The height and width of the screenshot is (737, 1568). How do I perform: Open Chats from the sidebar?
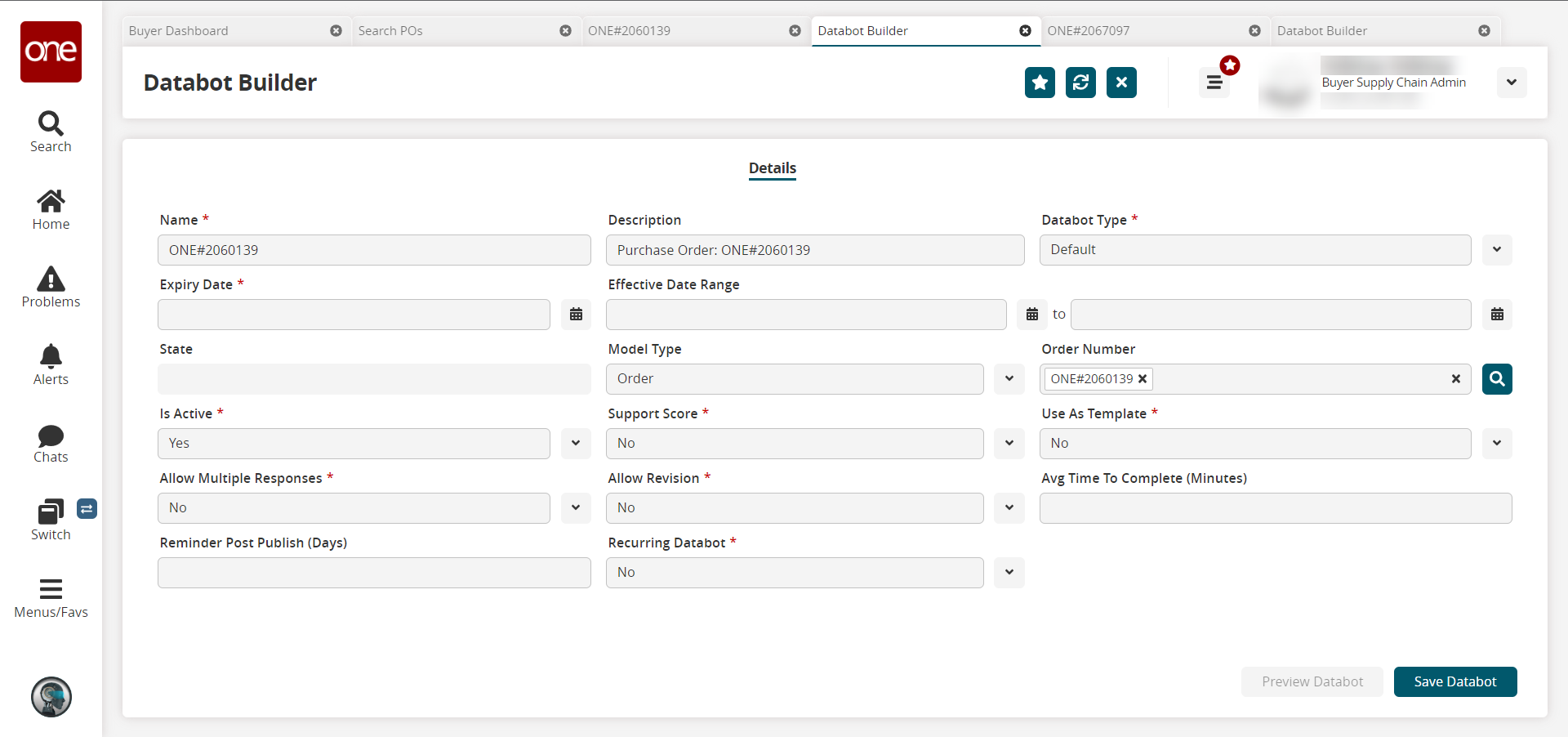51,443
